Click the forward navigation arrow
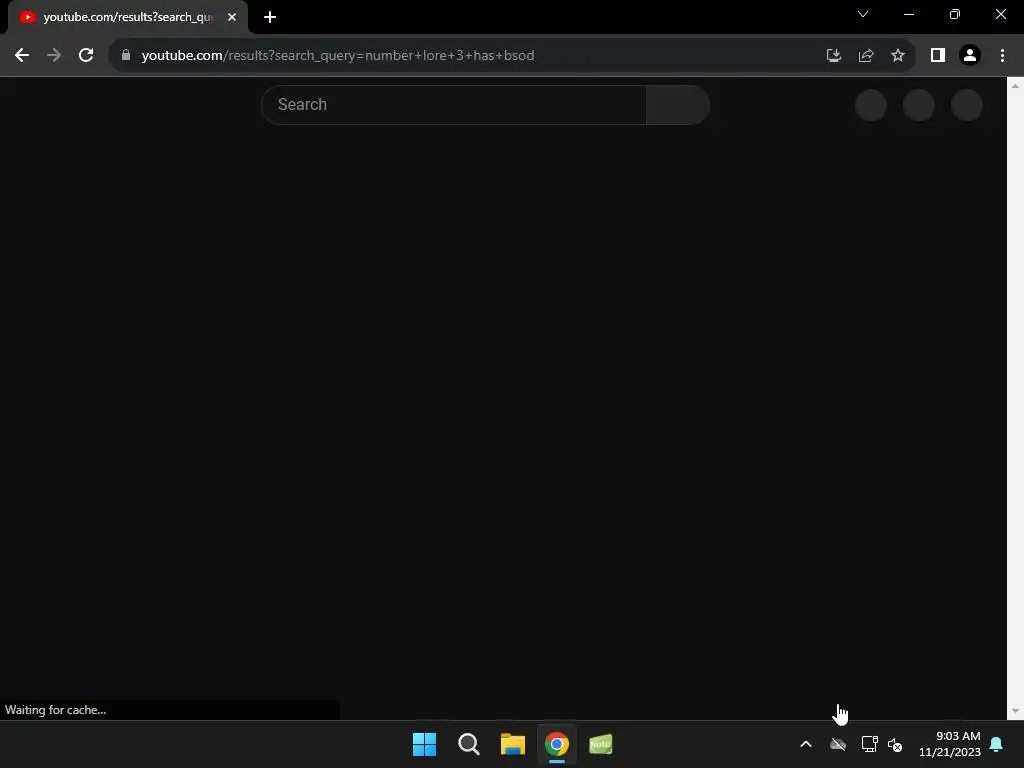This screenshot has width=1024, height=768. [54, 56]
